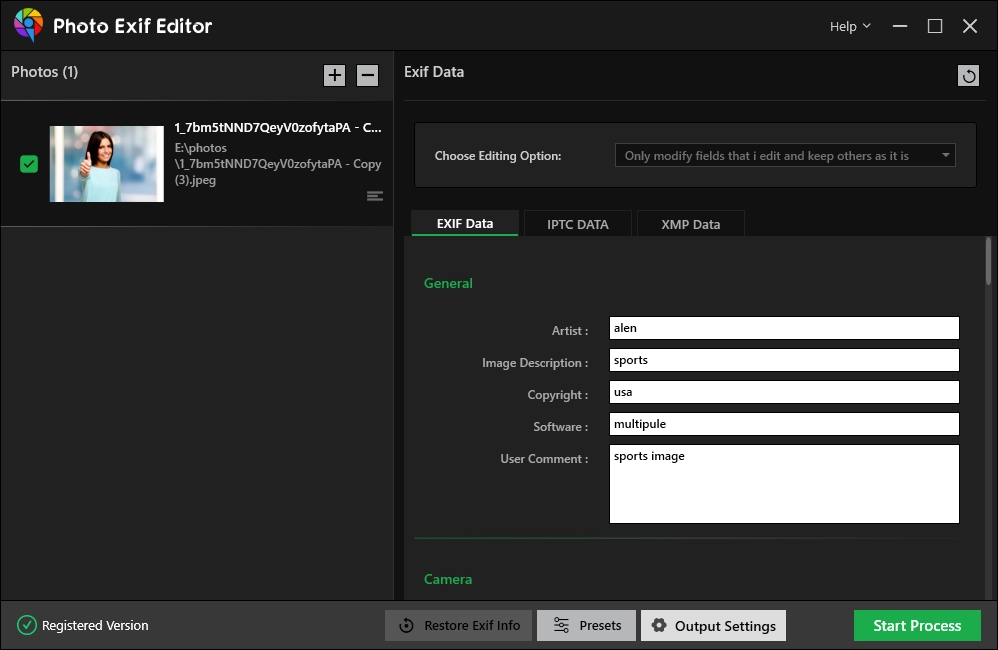Click the Photos (1) header label

tap(45, 72)
